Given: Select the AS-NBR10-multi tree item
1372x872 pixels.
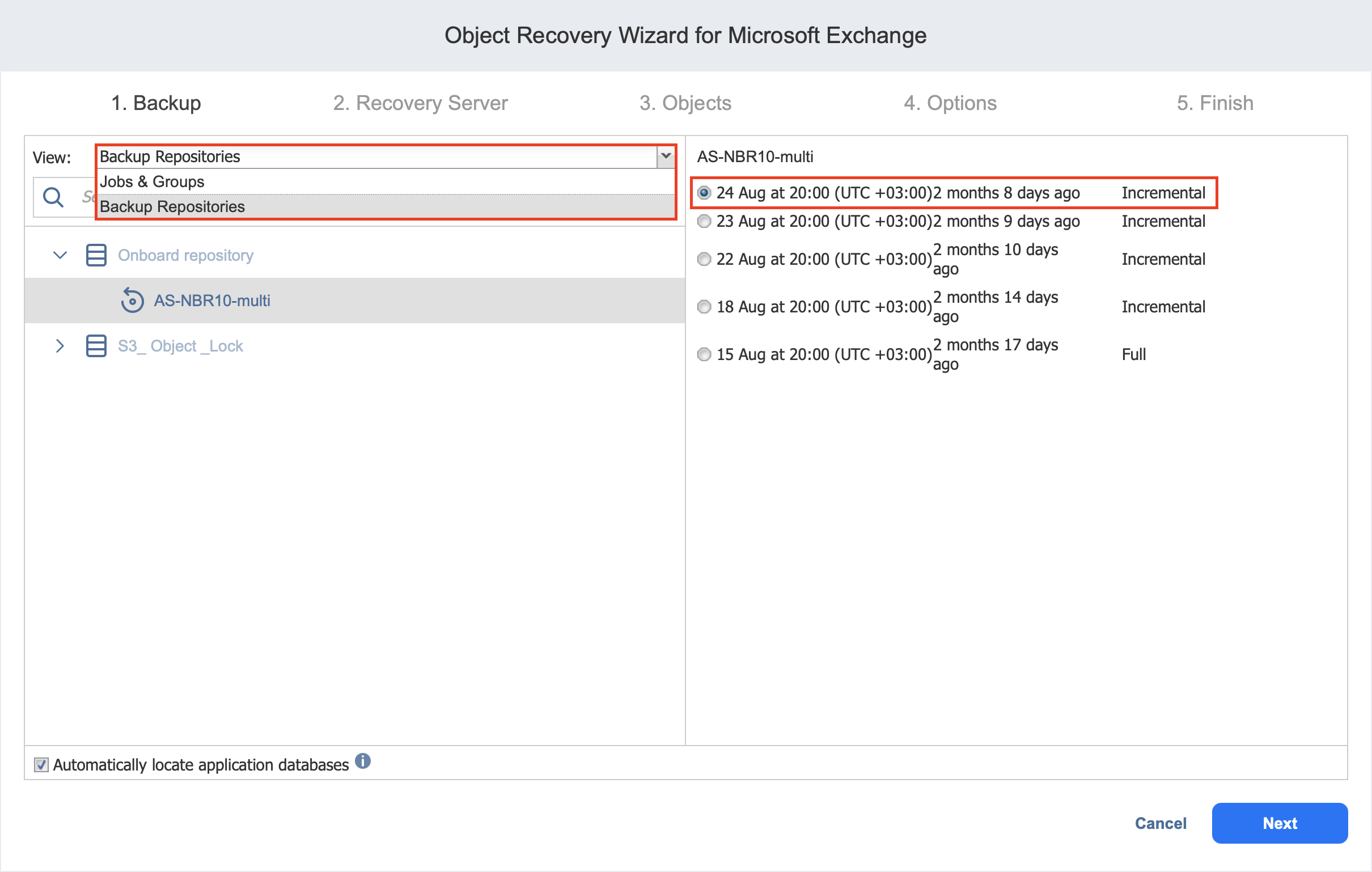Looking at the screenshot, I should [355, 300].
